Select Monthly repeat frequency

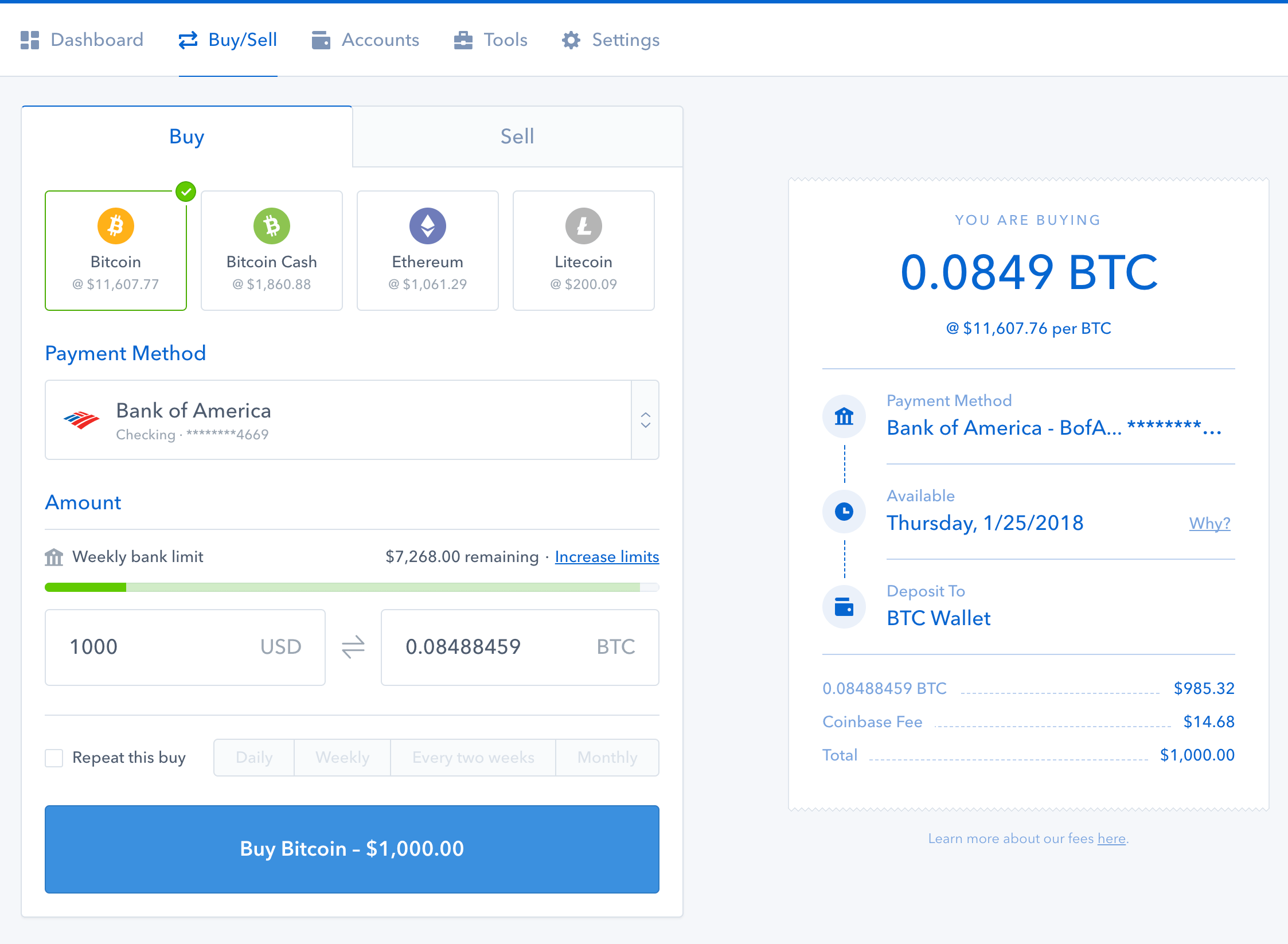[607, 758]
